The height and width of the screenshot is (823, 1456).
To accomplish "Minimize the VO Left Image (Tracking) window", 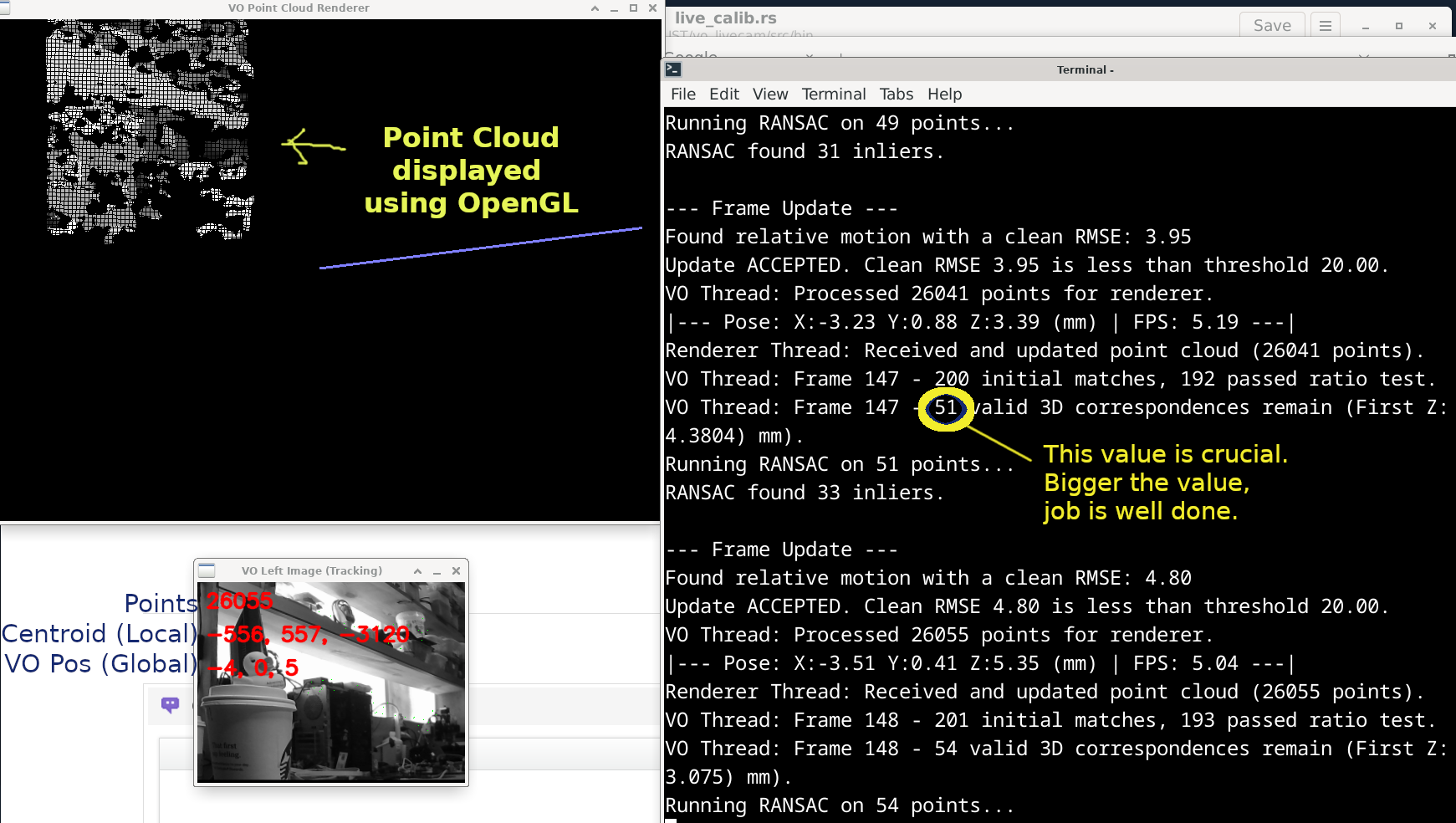I will coord(437,570).
